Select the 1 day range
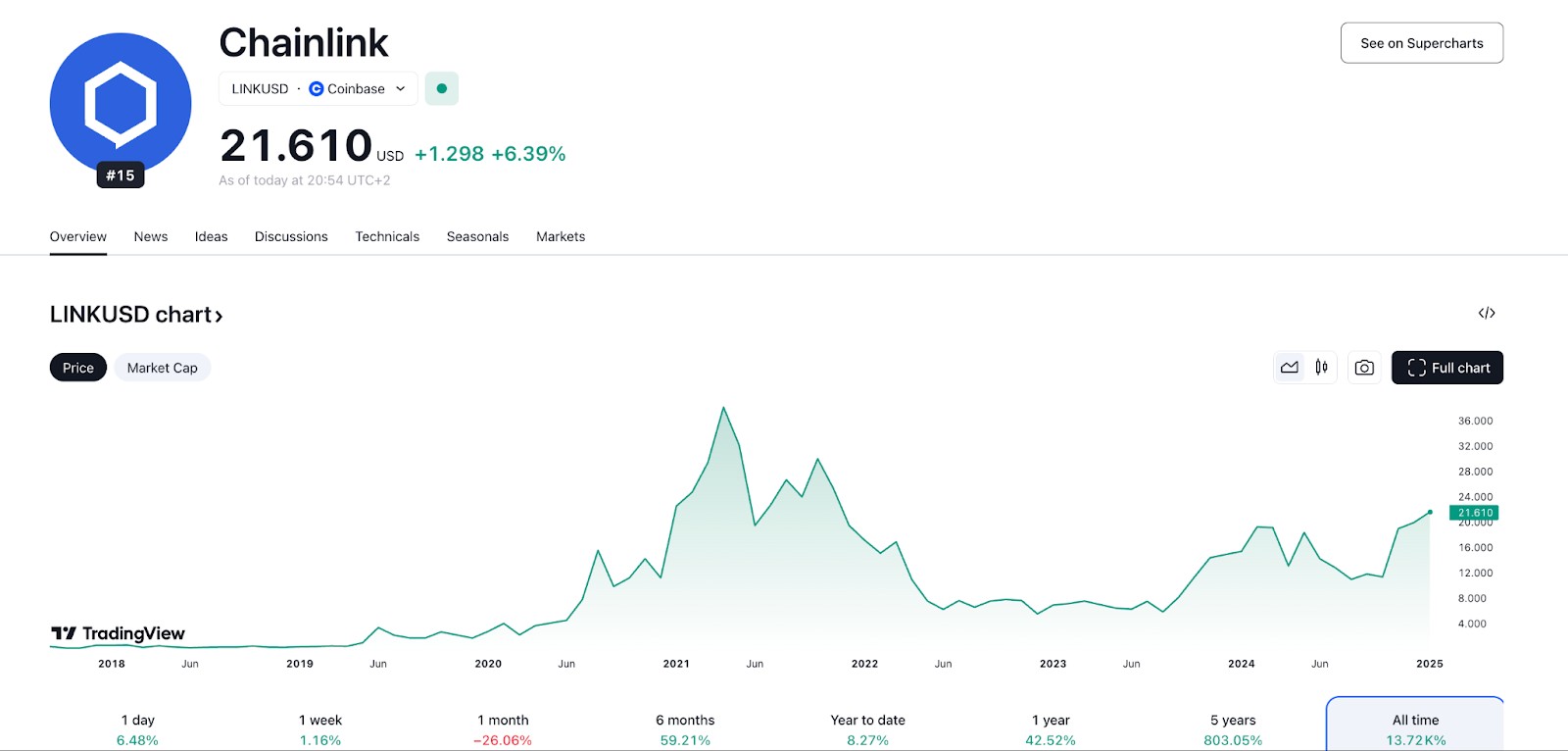The width and height of the screenshot is (1568, 751). 137,729
